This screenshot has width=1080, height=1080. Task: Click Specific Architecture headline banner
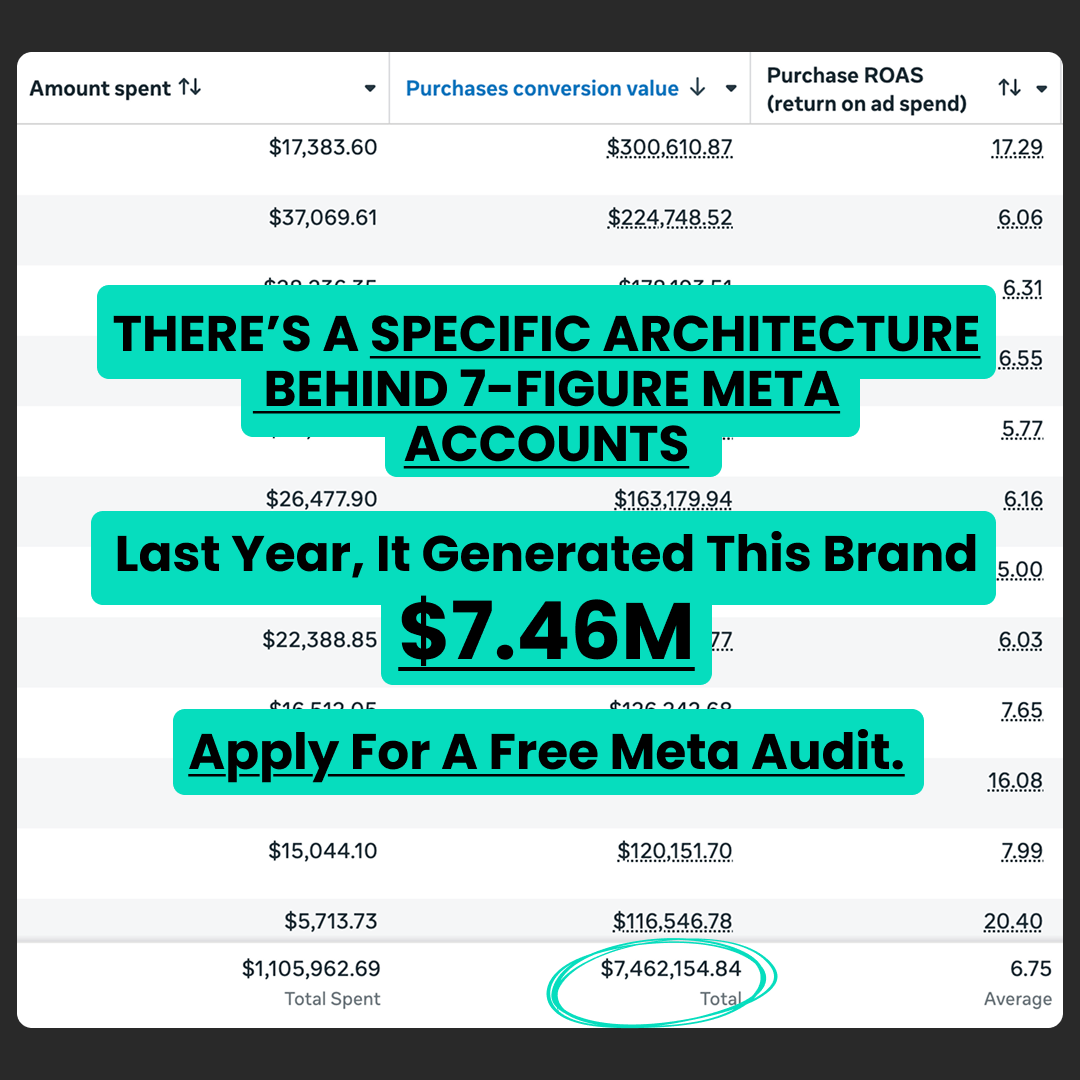tap(546, 381)
